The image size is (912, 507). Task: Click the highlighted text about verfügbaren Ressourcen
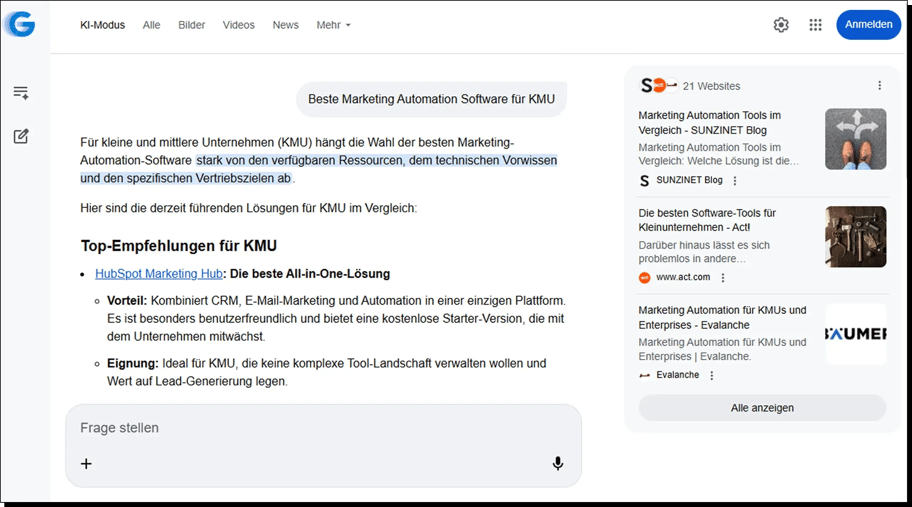319,169
